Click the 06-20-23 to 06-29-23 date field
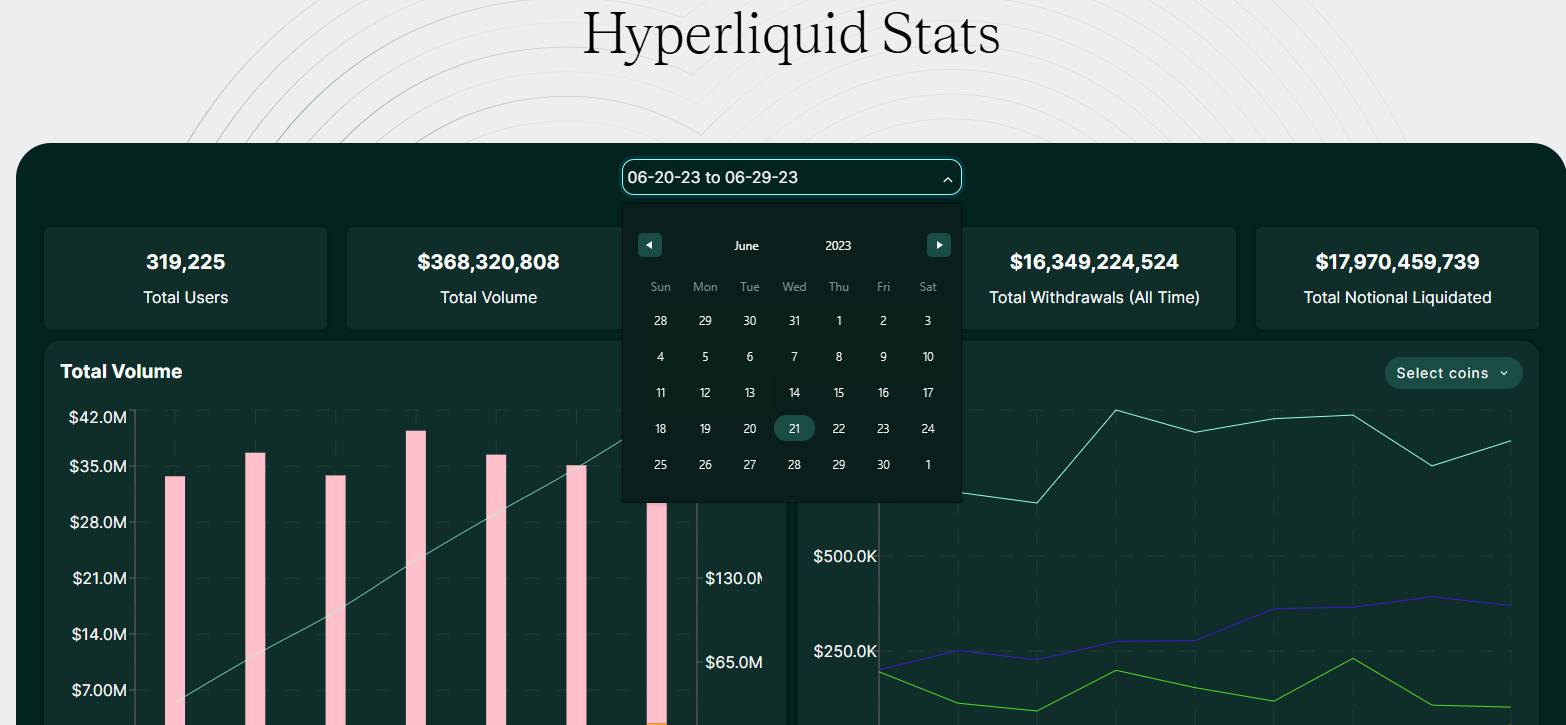1566x725 pixels. click(x=791, y=177)
